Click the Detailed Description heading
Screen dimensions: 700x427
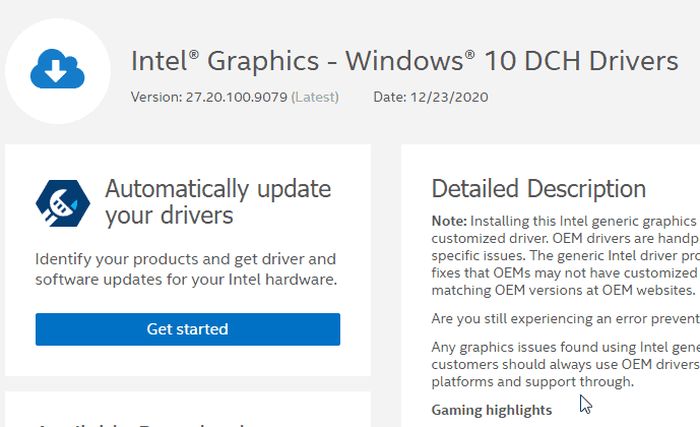click(538, 189)
